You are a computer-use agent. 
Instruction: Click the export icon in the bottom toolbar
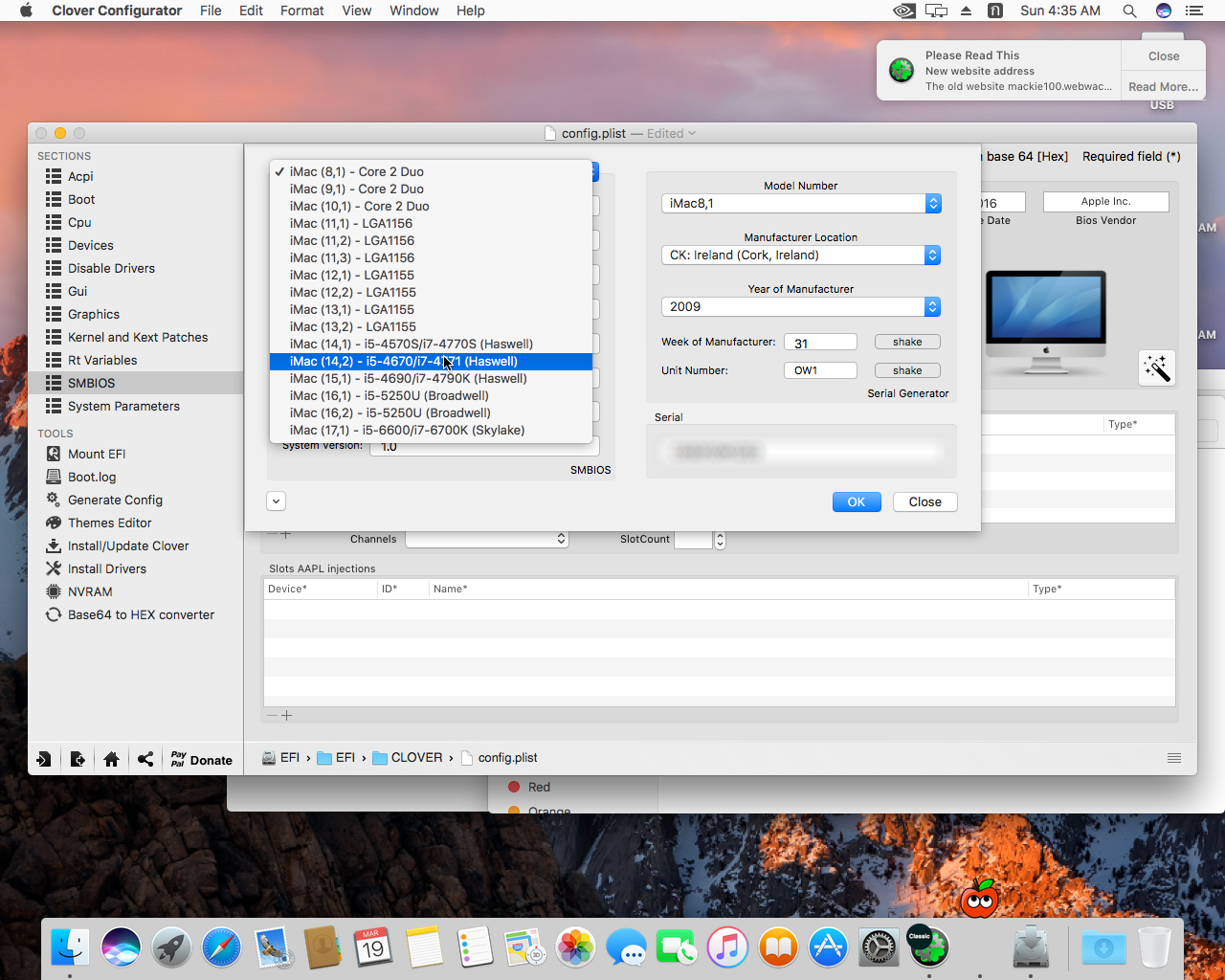click(x=78, y=759)
